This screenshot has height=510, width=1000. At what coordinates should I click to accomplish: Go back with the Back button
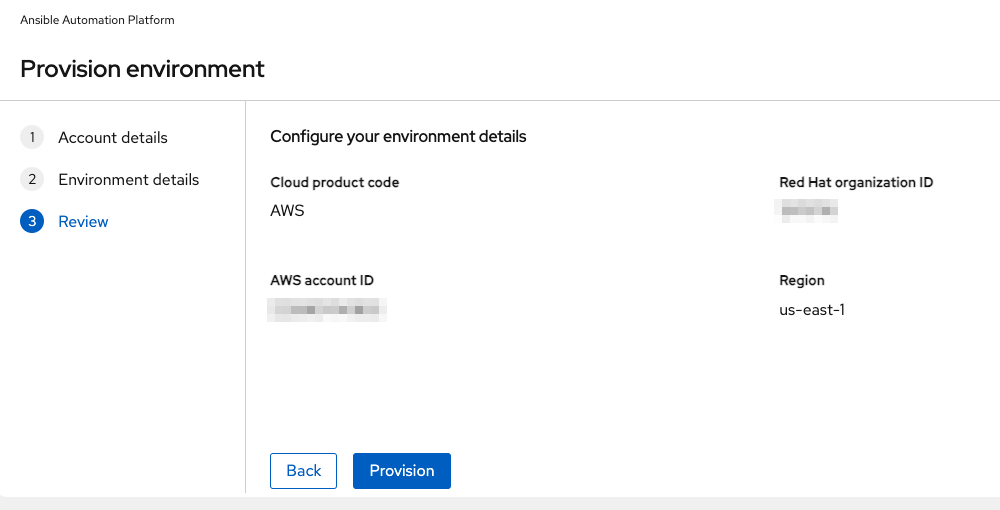coord(304,471)
